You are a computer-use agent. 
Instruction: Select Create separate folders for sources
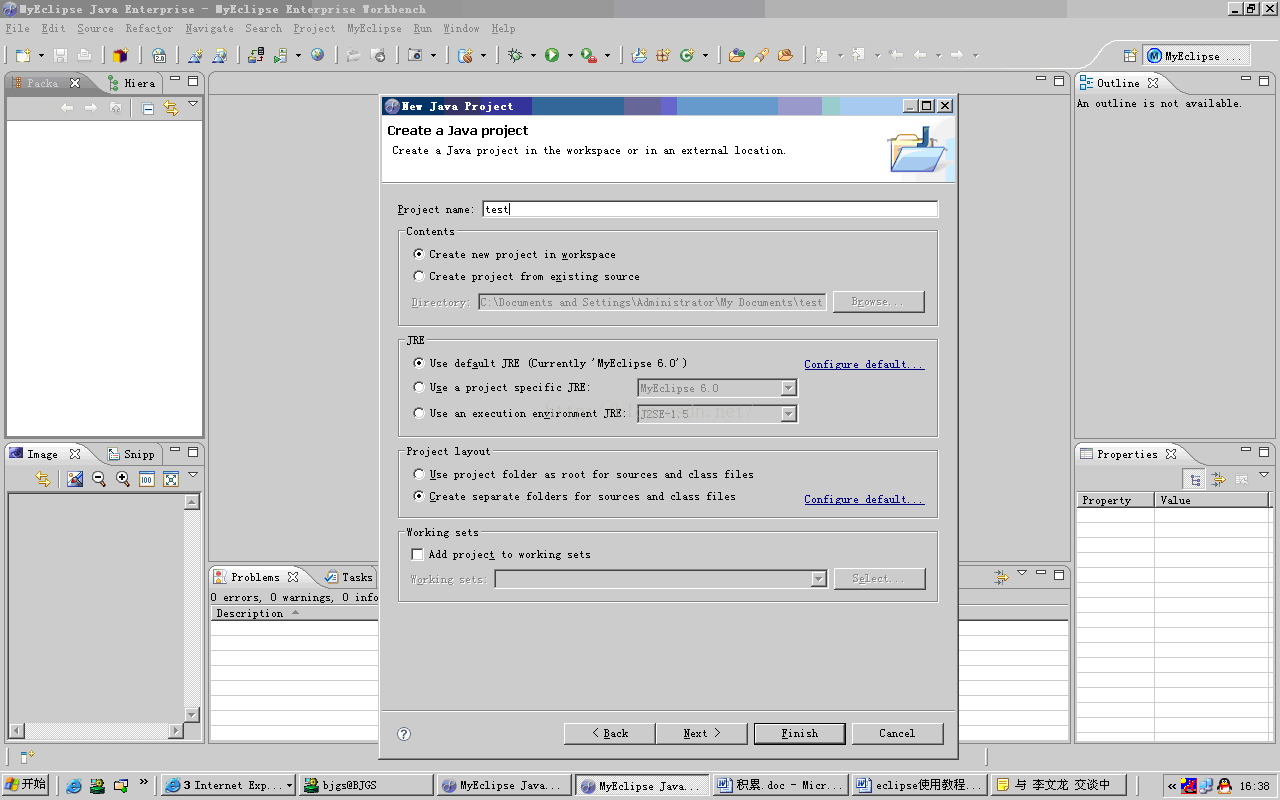coord(575,496)
